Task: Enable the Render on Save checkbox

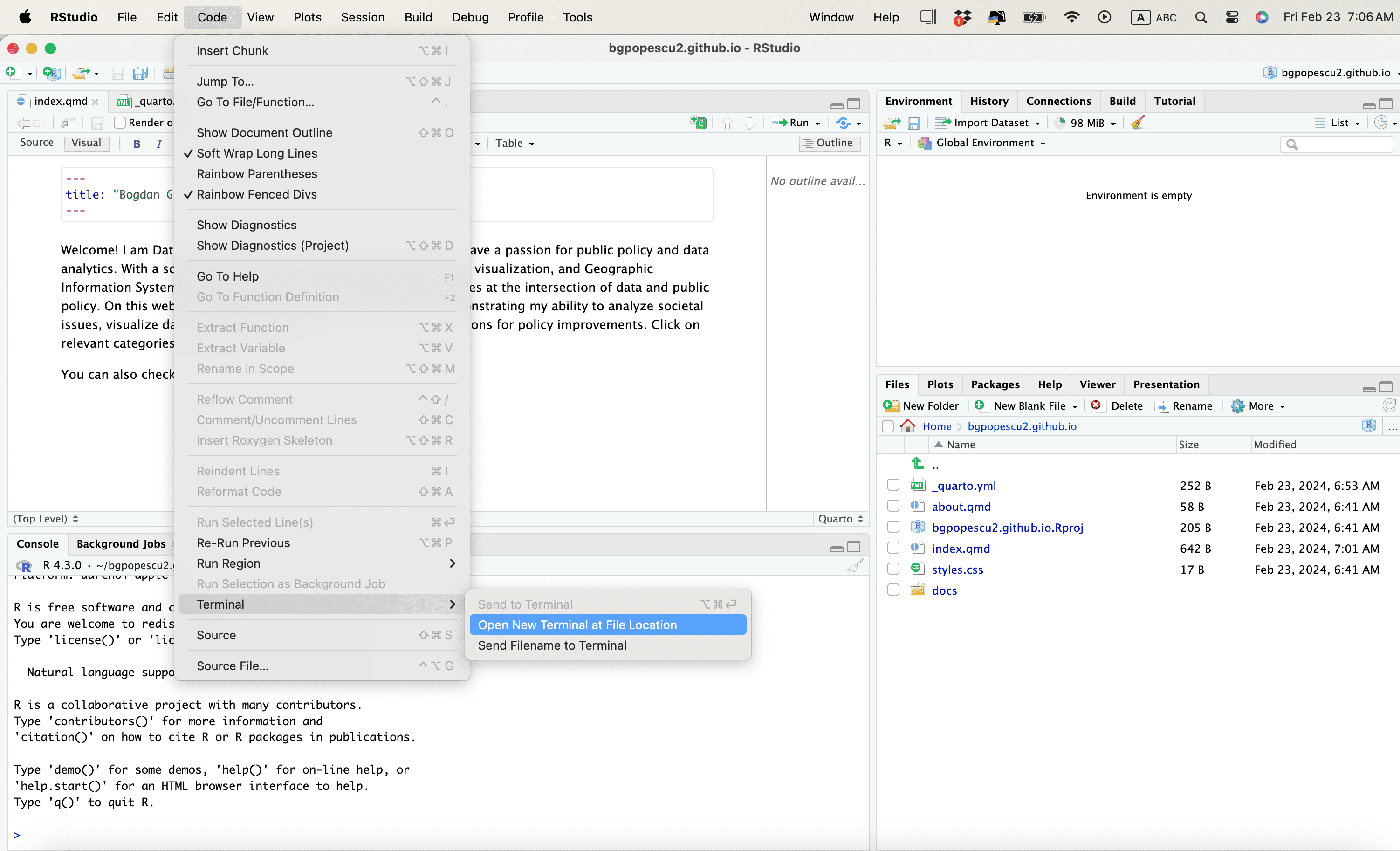Action: tap(120, 123)
